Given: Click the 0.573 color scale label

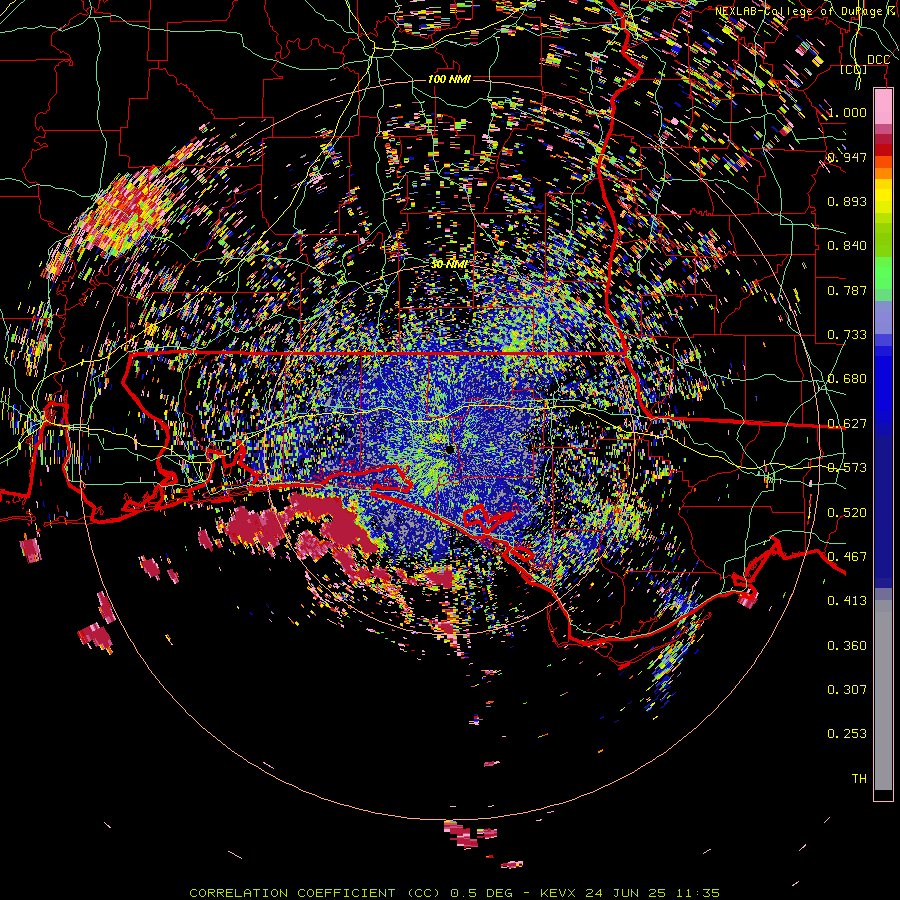Looking at the screenshot, I should click(x=847, y=468).
